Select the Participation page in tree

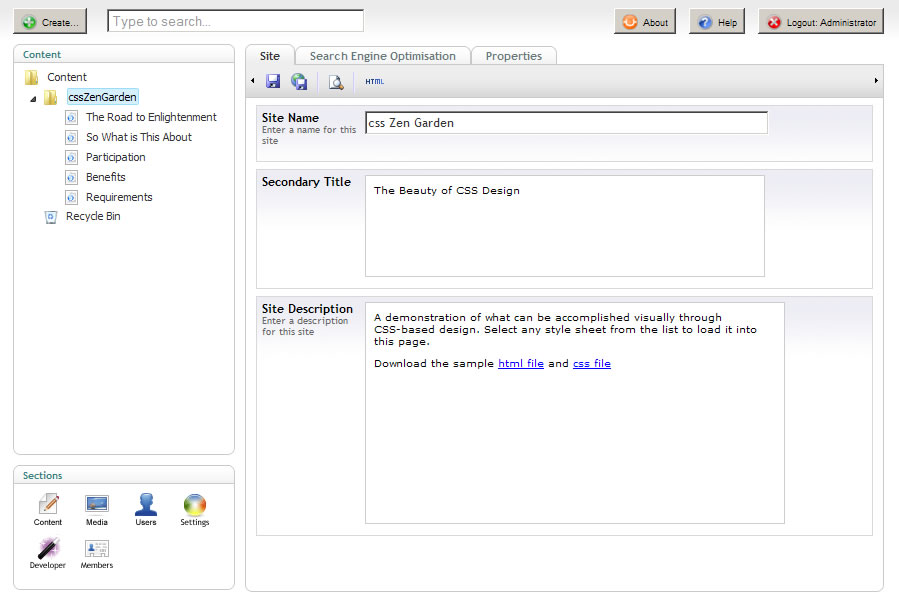(x=116, y=157)
